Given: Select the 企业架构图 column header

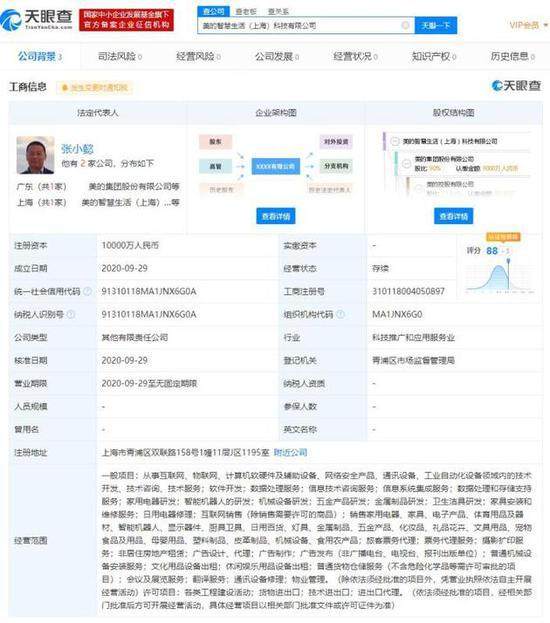Looking at the screenshot, I should pos(276,113).
